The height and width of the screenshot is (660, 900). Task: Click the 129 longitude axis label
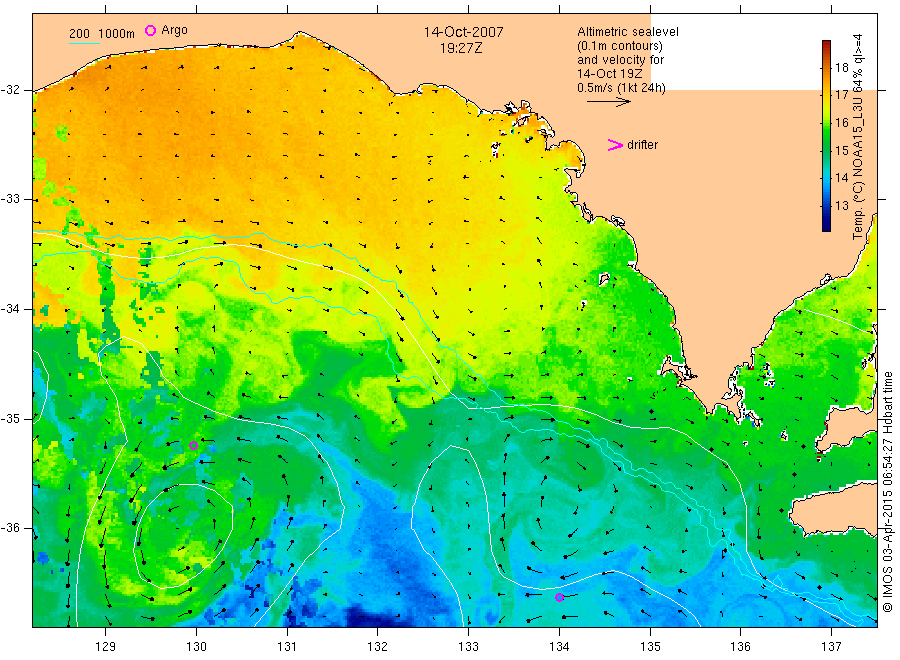tap(106, 646)
